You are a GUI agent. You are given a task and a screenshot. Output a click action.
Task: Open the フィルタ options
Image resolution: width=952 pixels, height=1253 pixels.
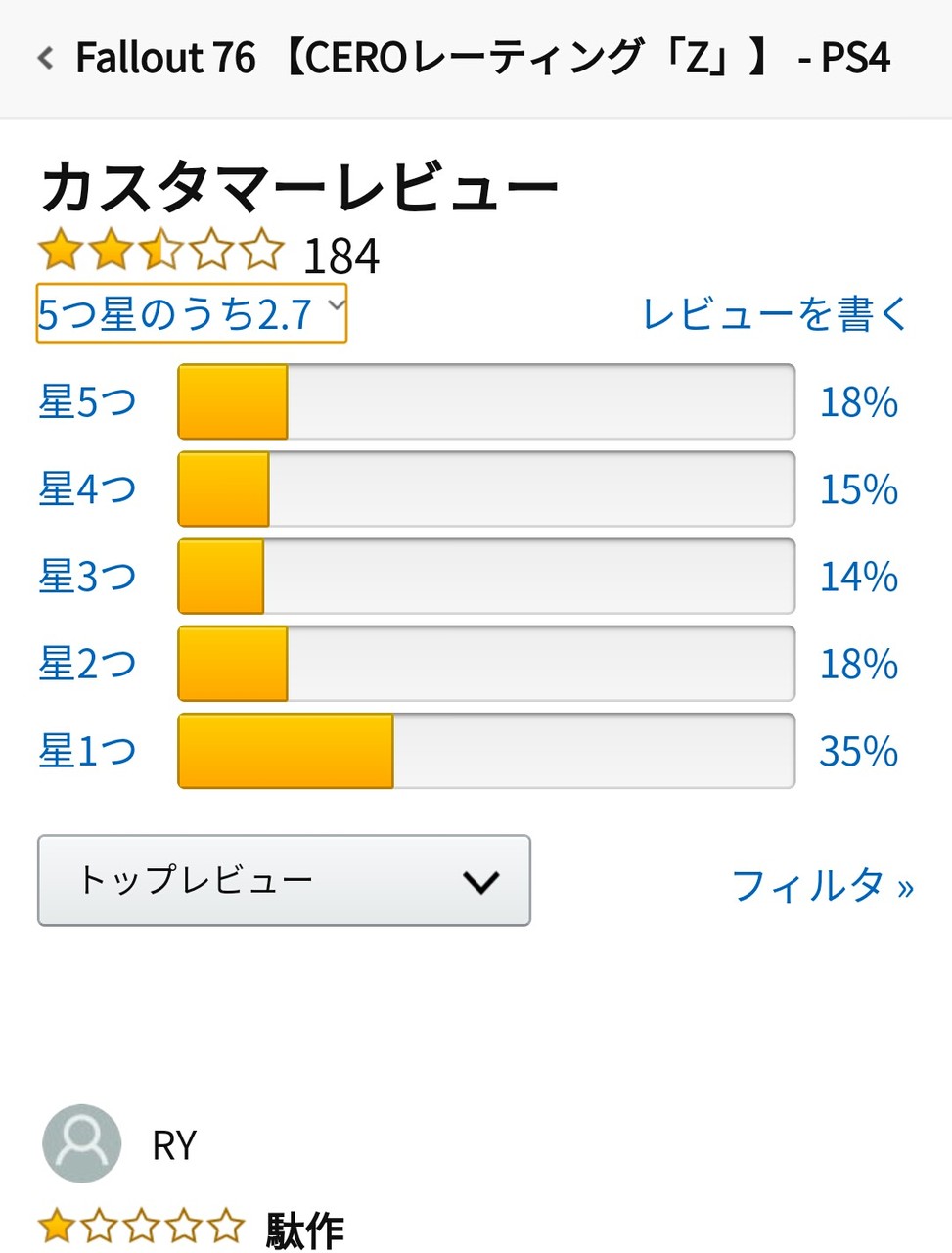pyautogui.click(x=823, y=885)
